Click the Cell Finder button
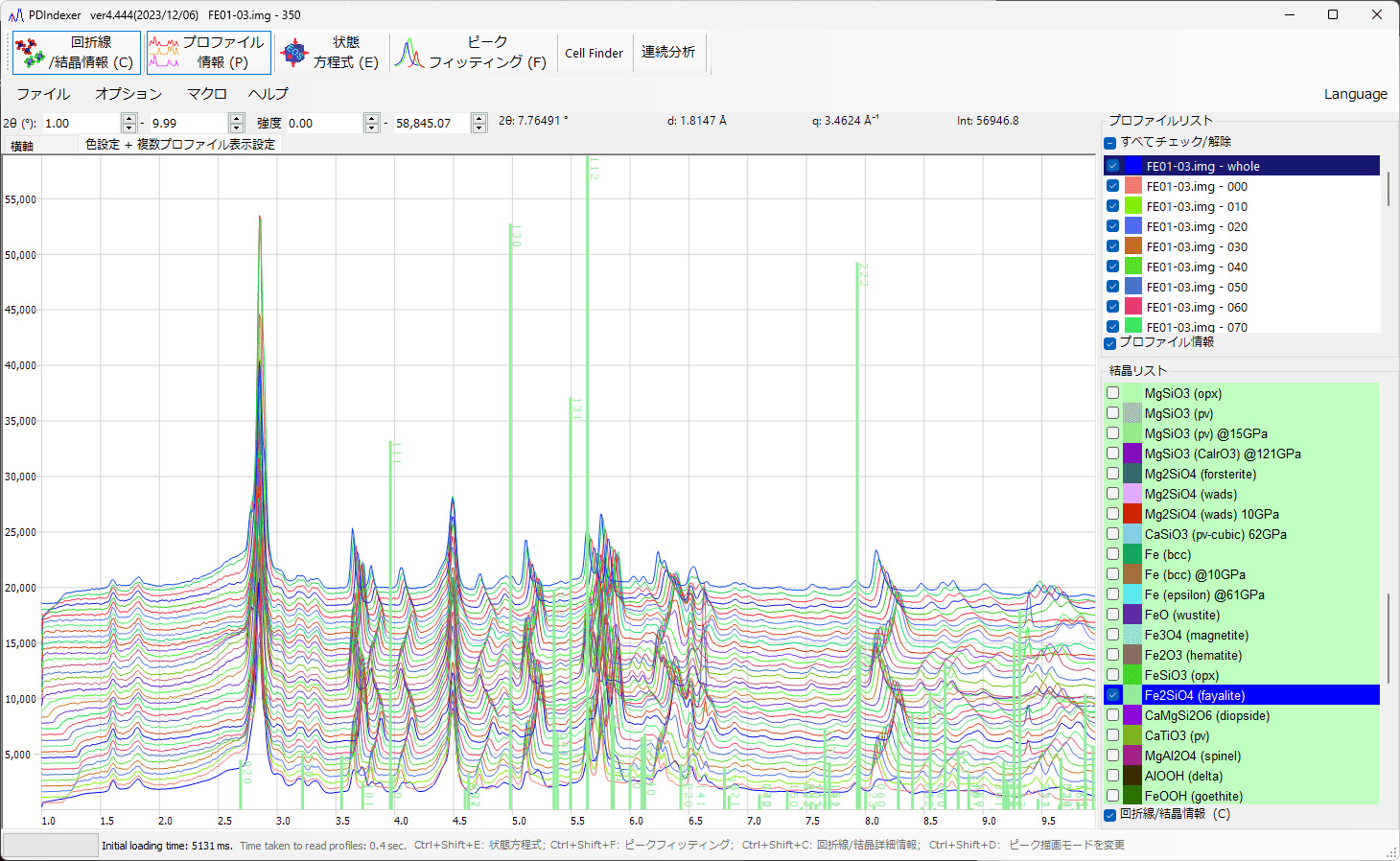The image size is (1400, 861). [594, 53]
